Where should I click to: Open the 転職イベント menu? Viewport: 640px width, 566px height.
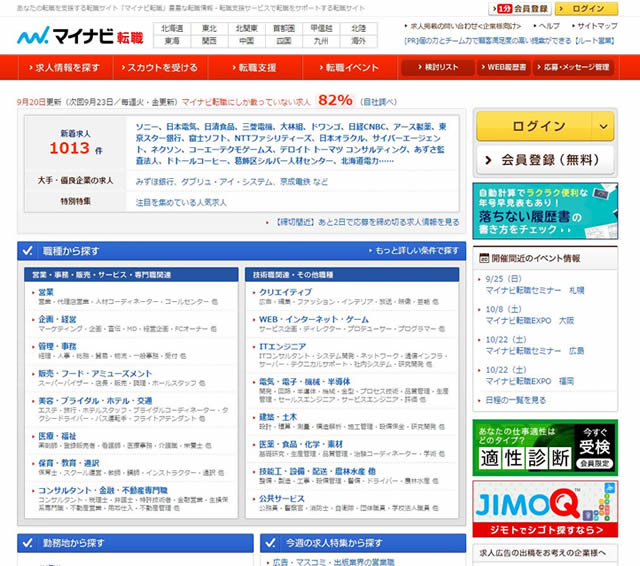[349, 67]
